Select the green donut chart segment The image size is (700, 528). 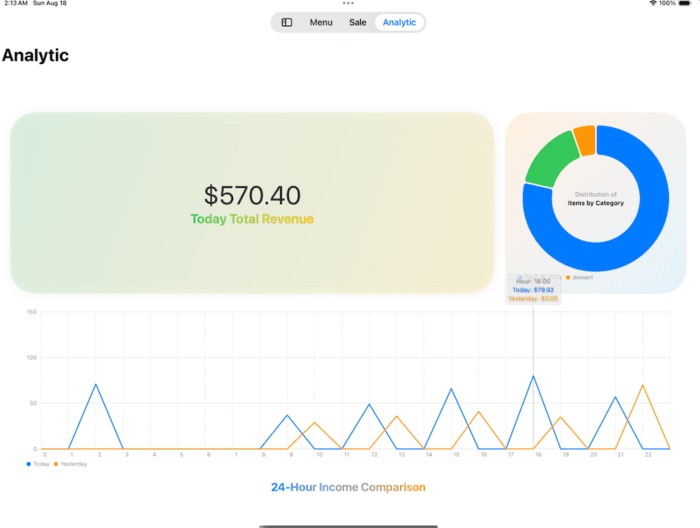(552, 159)
